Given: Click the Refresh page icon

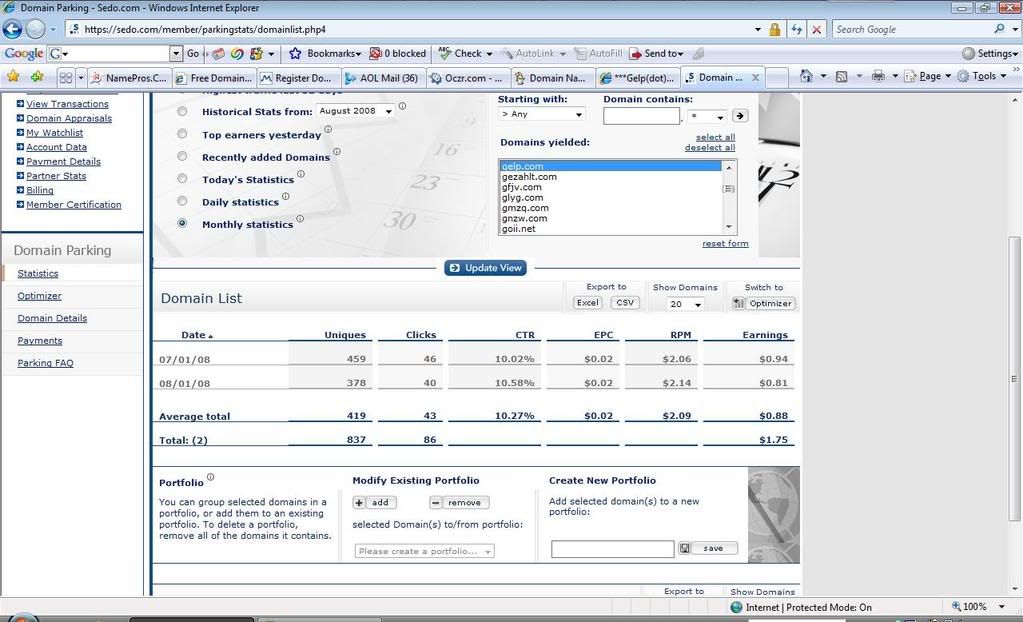Looking at the screenshot, I should point(796,30).
